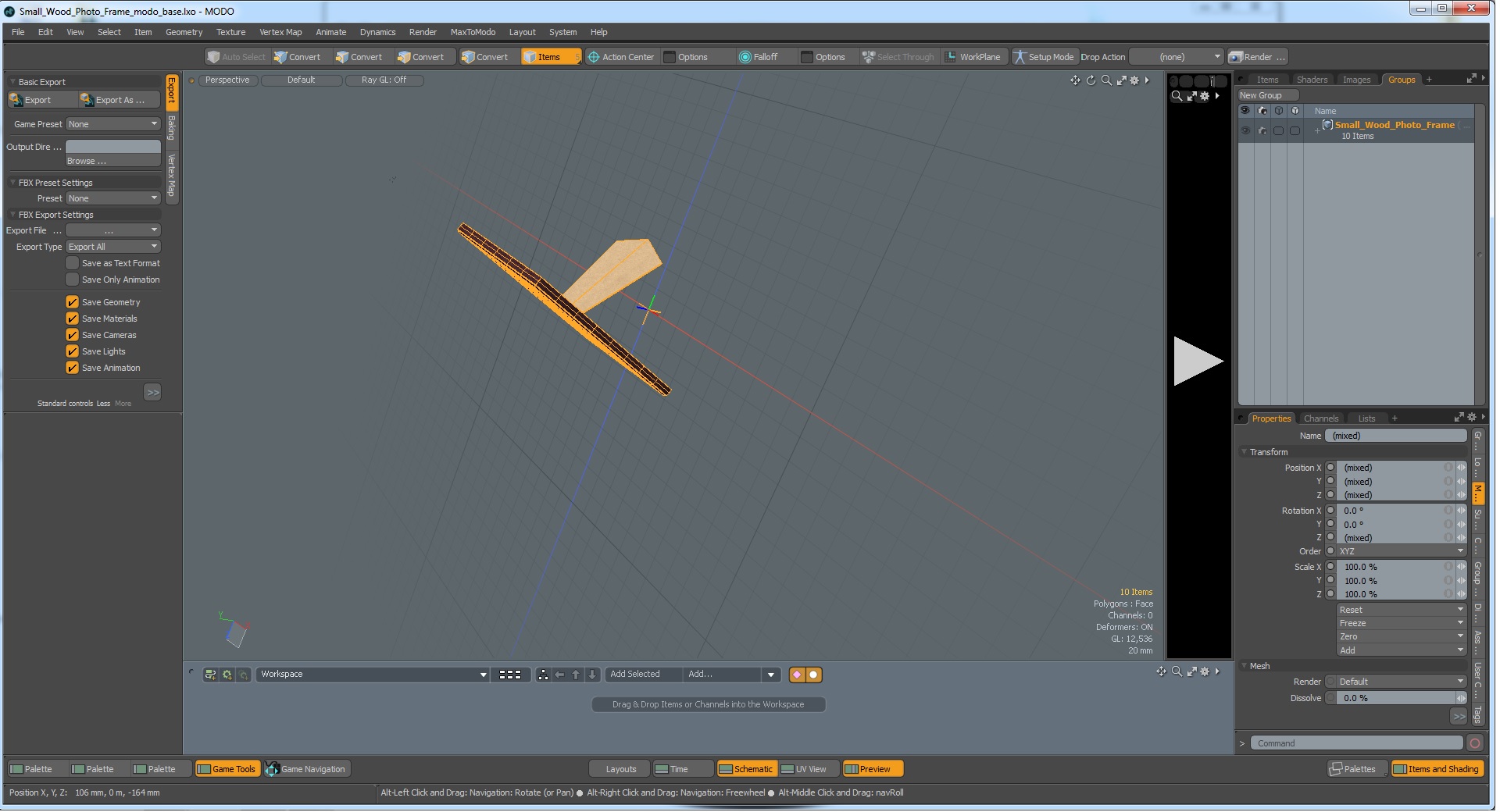Click the viewport pan/move icon
The image size is (1500, 812).
1075,80
